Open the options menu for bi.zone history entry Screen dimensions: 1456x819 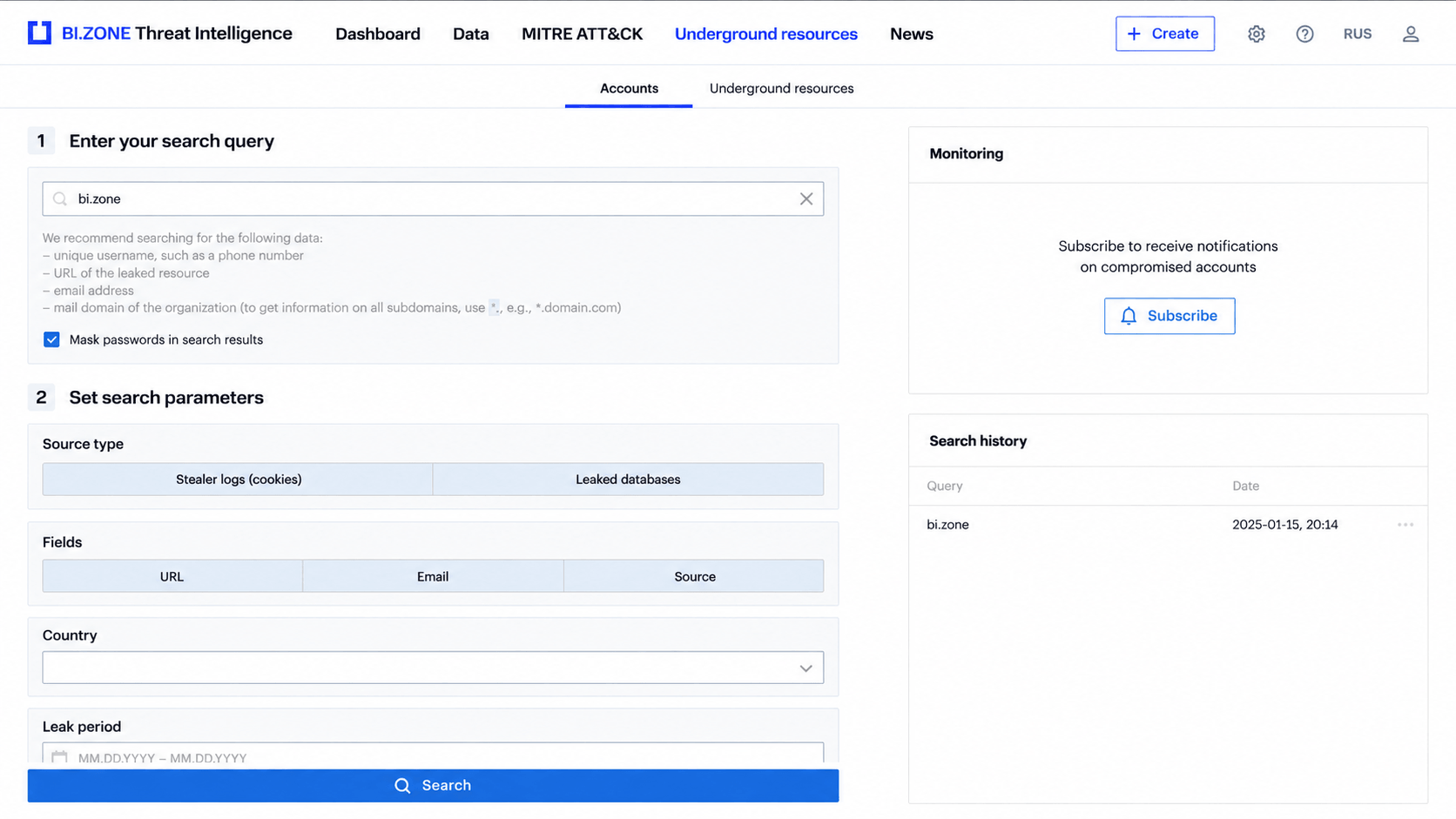click(1405, 525)
